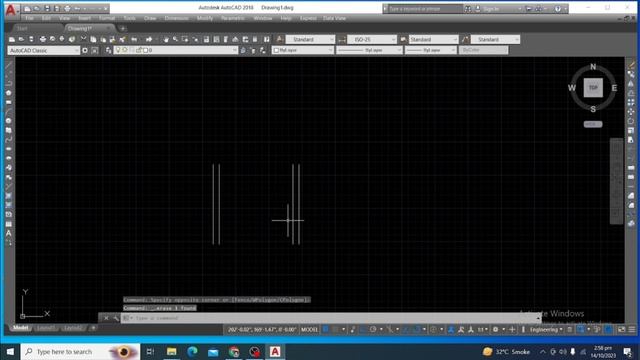Toggle hardware acceleration in status bar

[608, 329]
